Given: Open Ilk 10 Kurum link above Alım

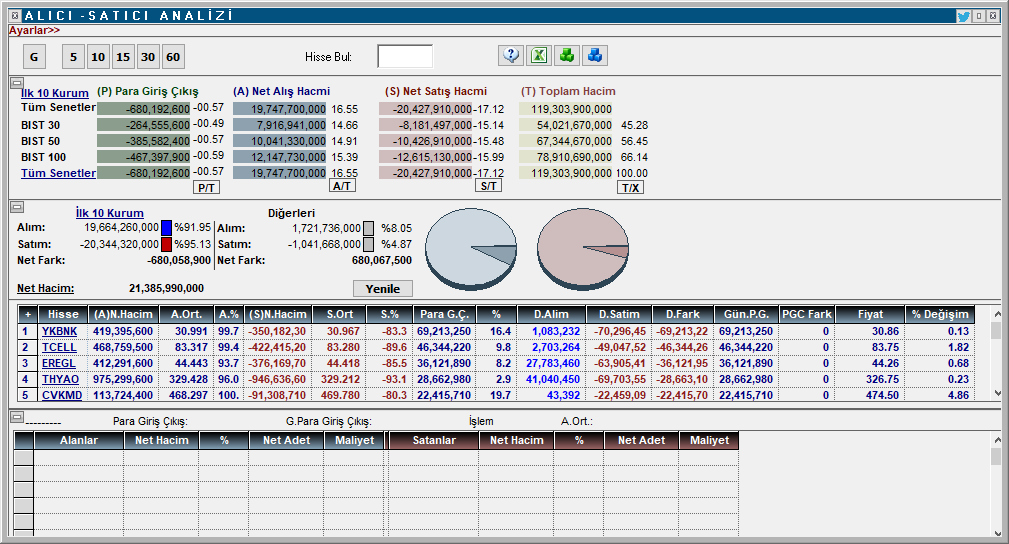Looking at the screenshot, I should point(109,213).
